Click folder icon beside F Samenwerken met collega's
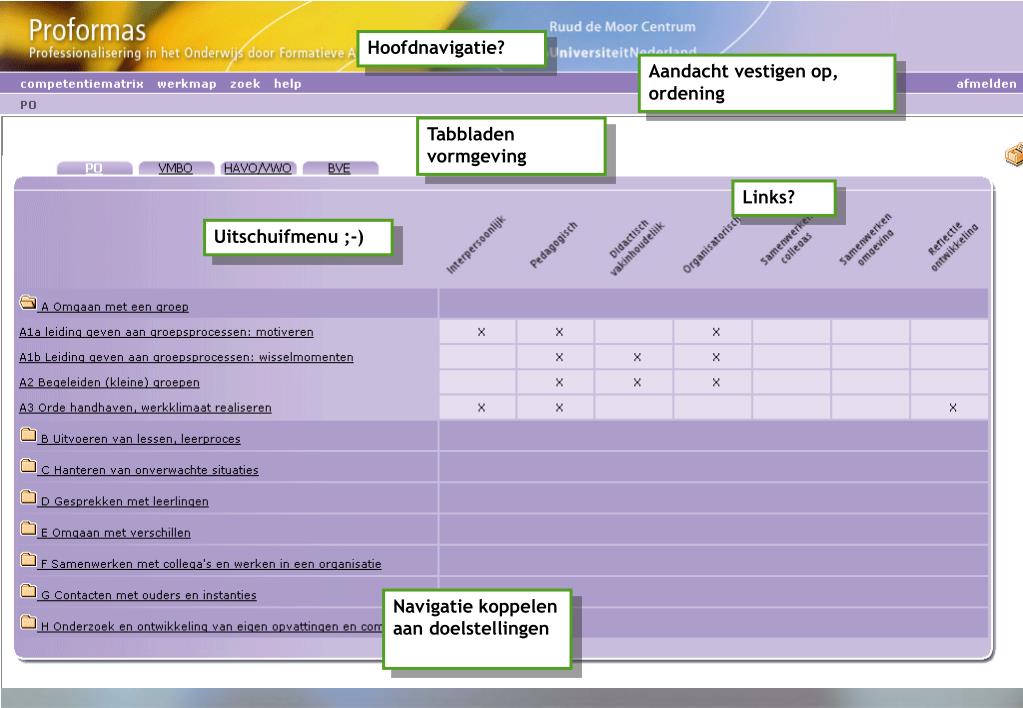The image size is (1023, 708). pos(28,560)
